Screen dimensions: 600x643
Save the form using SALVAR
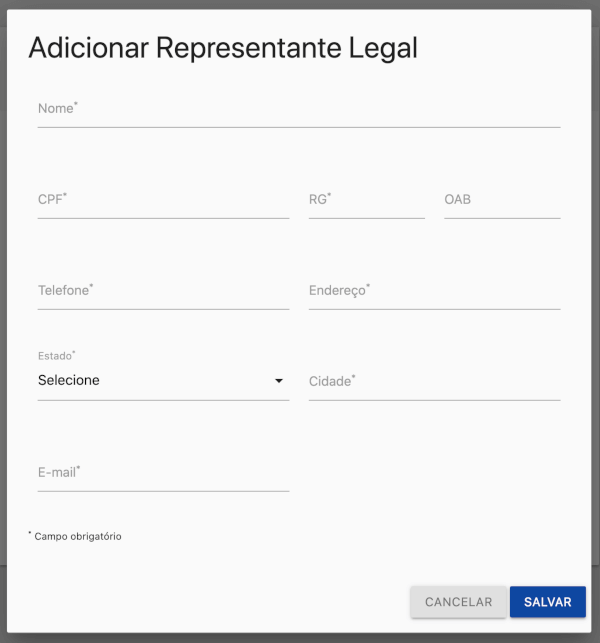tap(548, 602)
